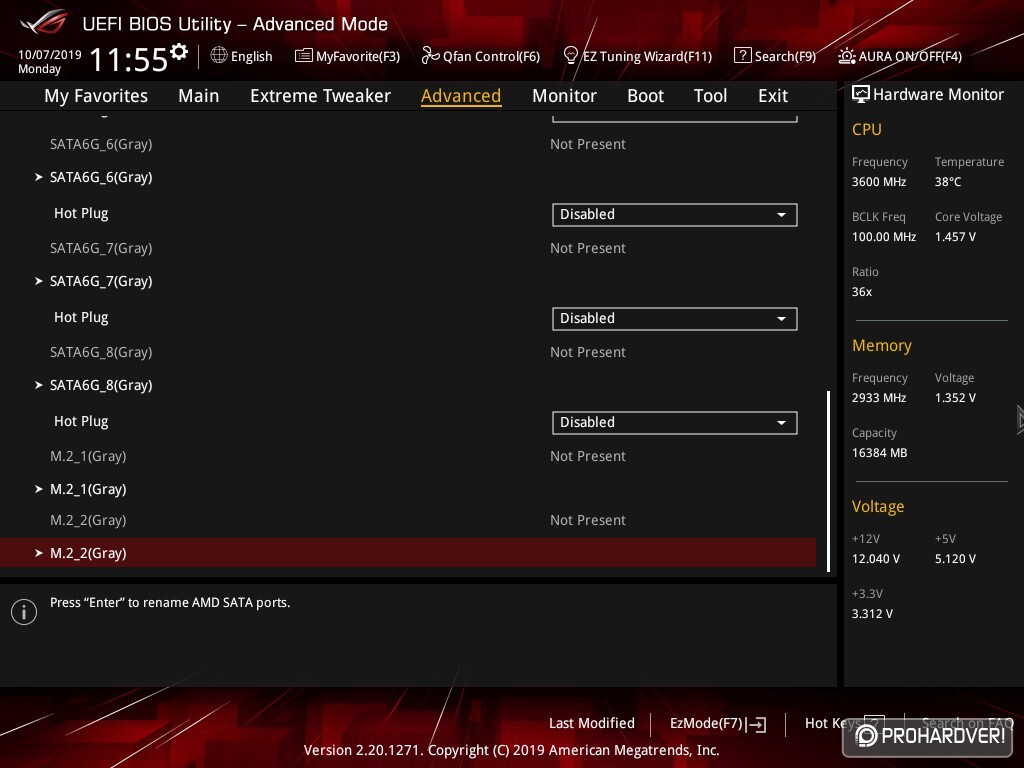Click M.2_1(Gray) Not Present status
The width and height of the screenshot is (1024, 768).
588,456
